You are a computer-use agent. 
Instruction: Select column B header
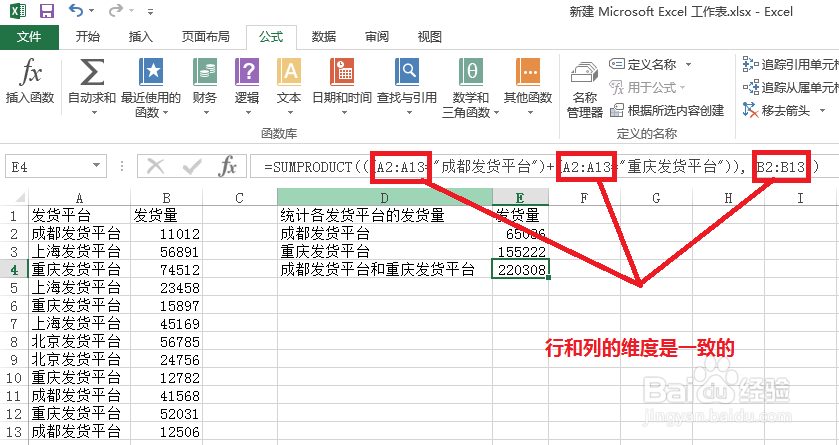point(166,198)
